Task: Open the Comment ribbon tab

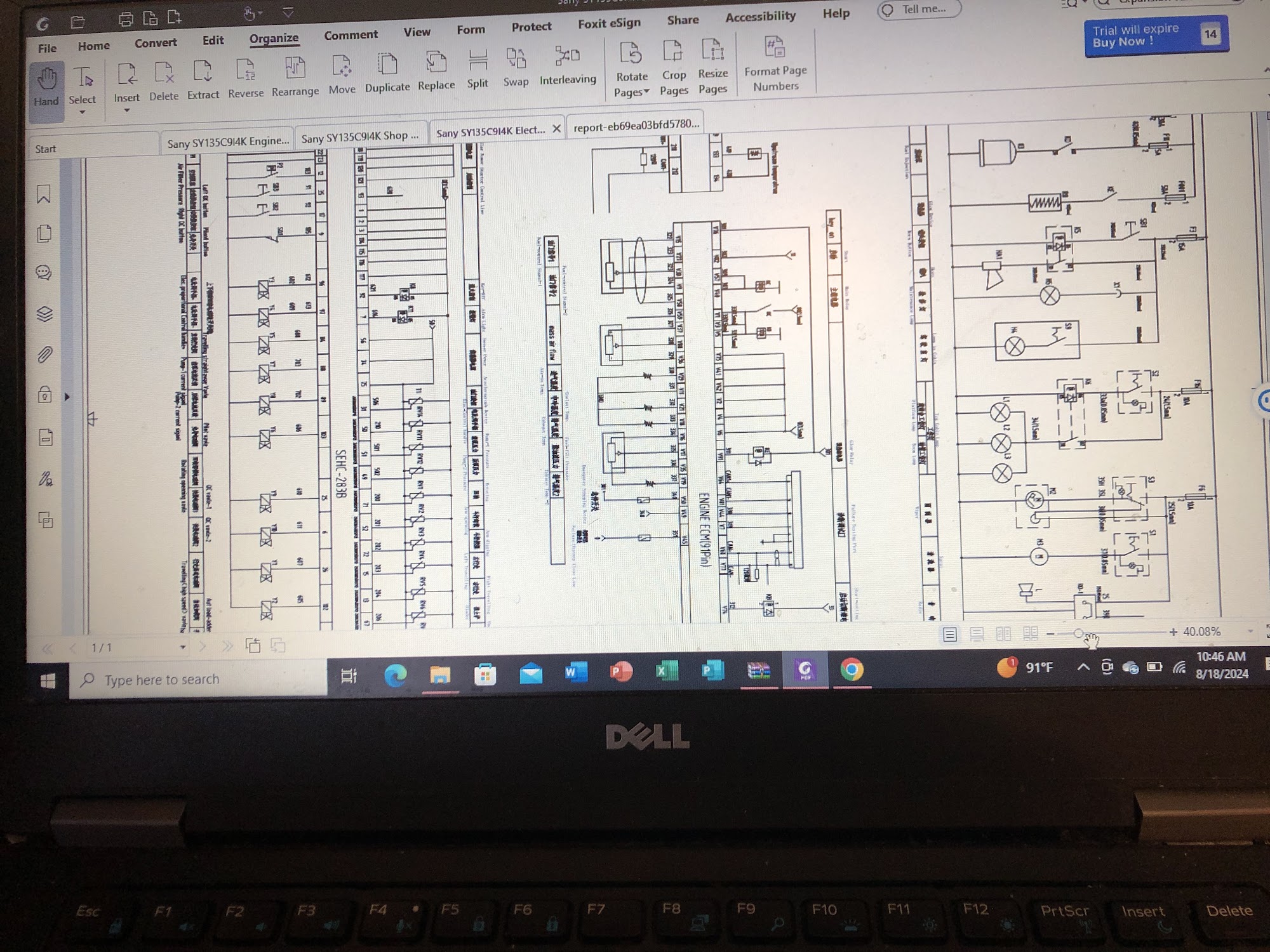Action: (351, 36)
